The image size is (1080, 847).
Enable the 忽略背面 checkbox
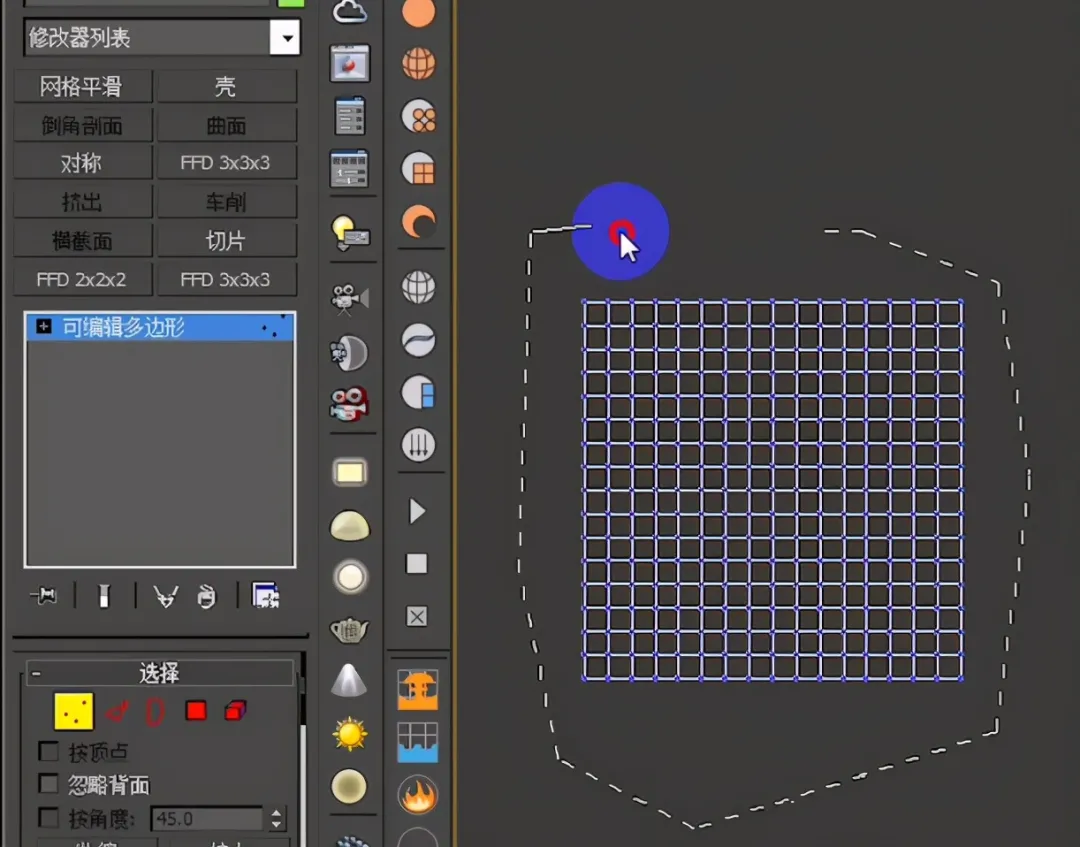coord(48,784)
